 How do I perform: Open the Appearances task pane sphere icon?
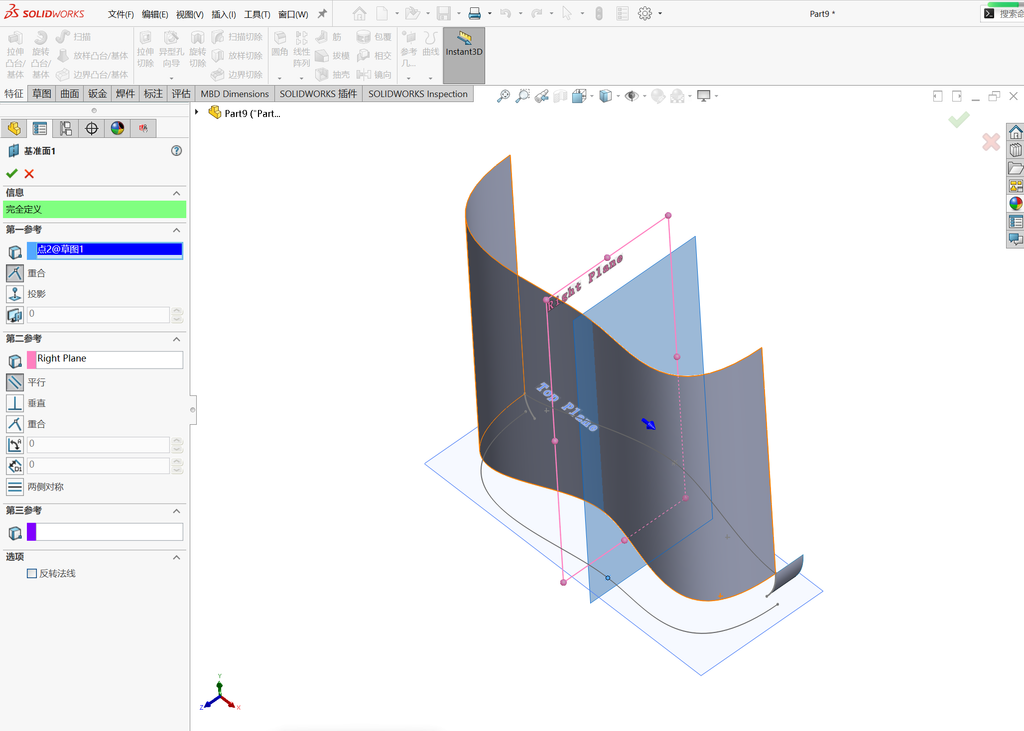click(x=1016, y=203)
